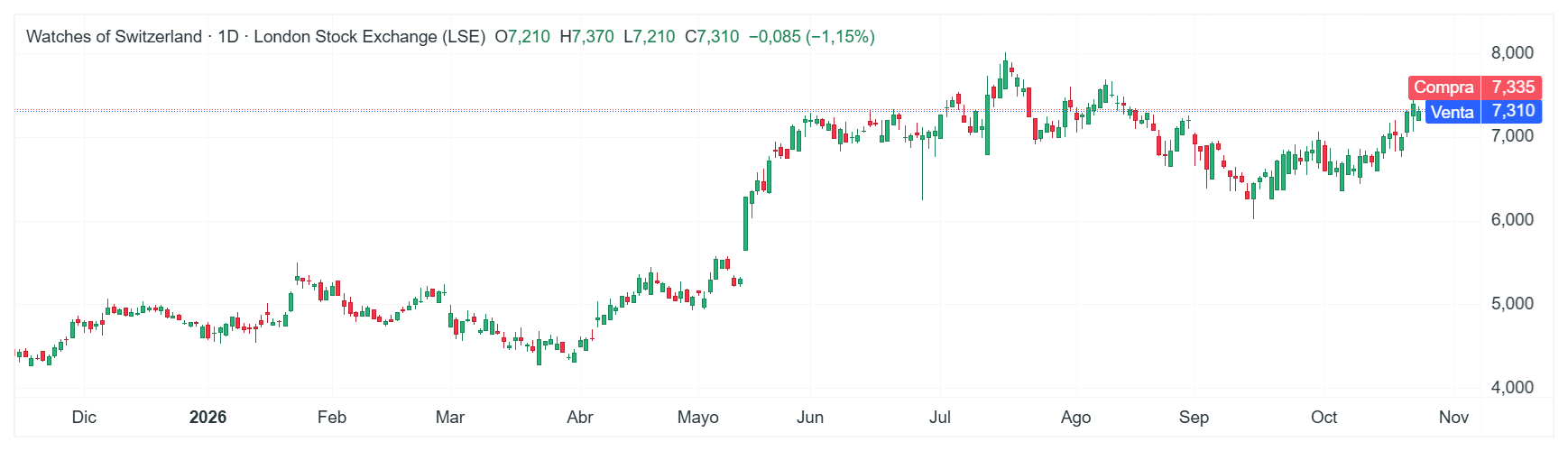Image resolution: width=1568 pixels, height=451 pixels.
Task: Click the Watches of Switzerland symbol title
Action: pyautogui.click(x=114, y=37)
